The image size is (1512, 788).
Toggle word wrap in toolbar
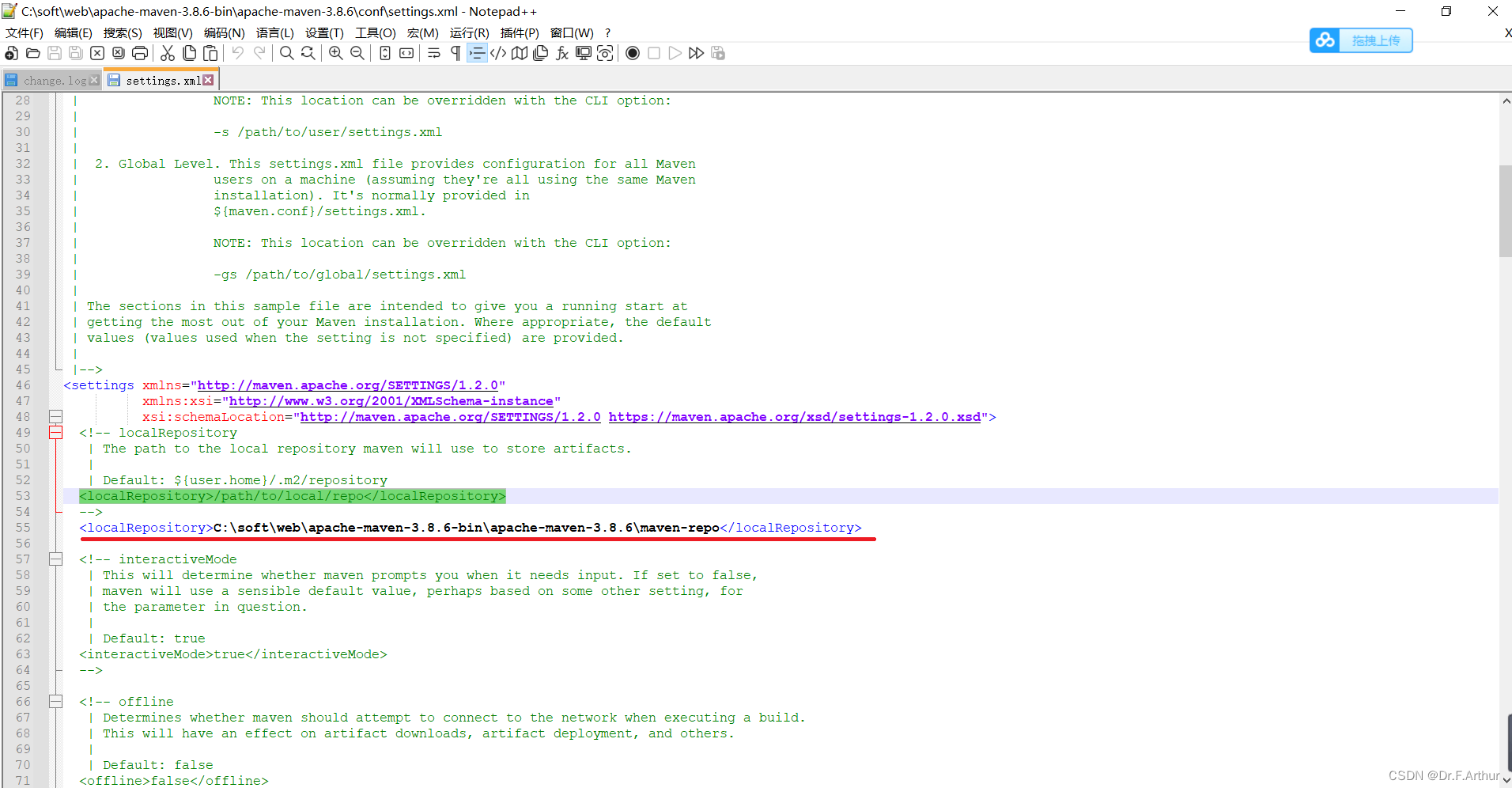point(434,53)
